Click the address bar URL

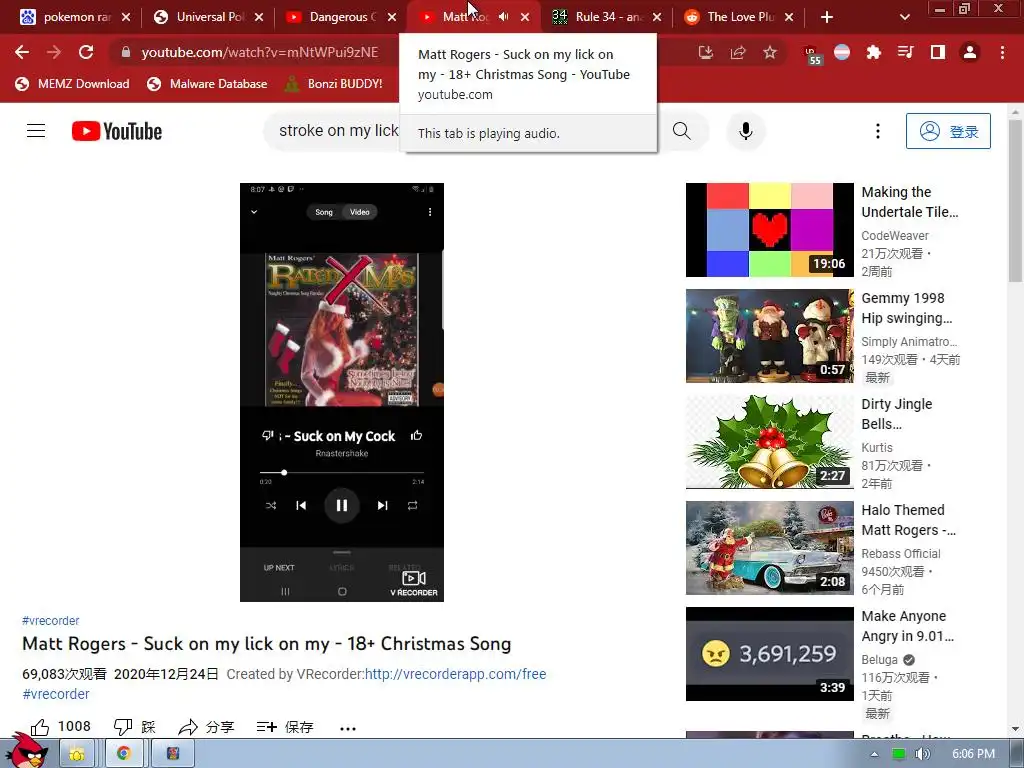coord(259,52)
